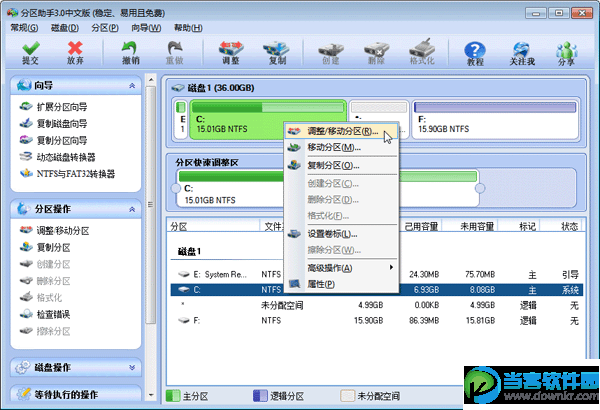
Task: Click the 调整 (resize) toolbar icon
Action: pyautogui.click(x=231, y=52)
